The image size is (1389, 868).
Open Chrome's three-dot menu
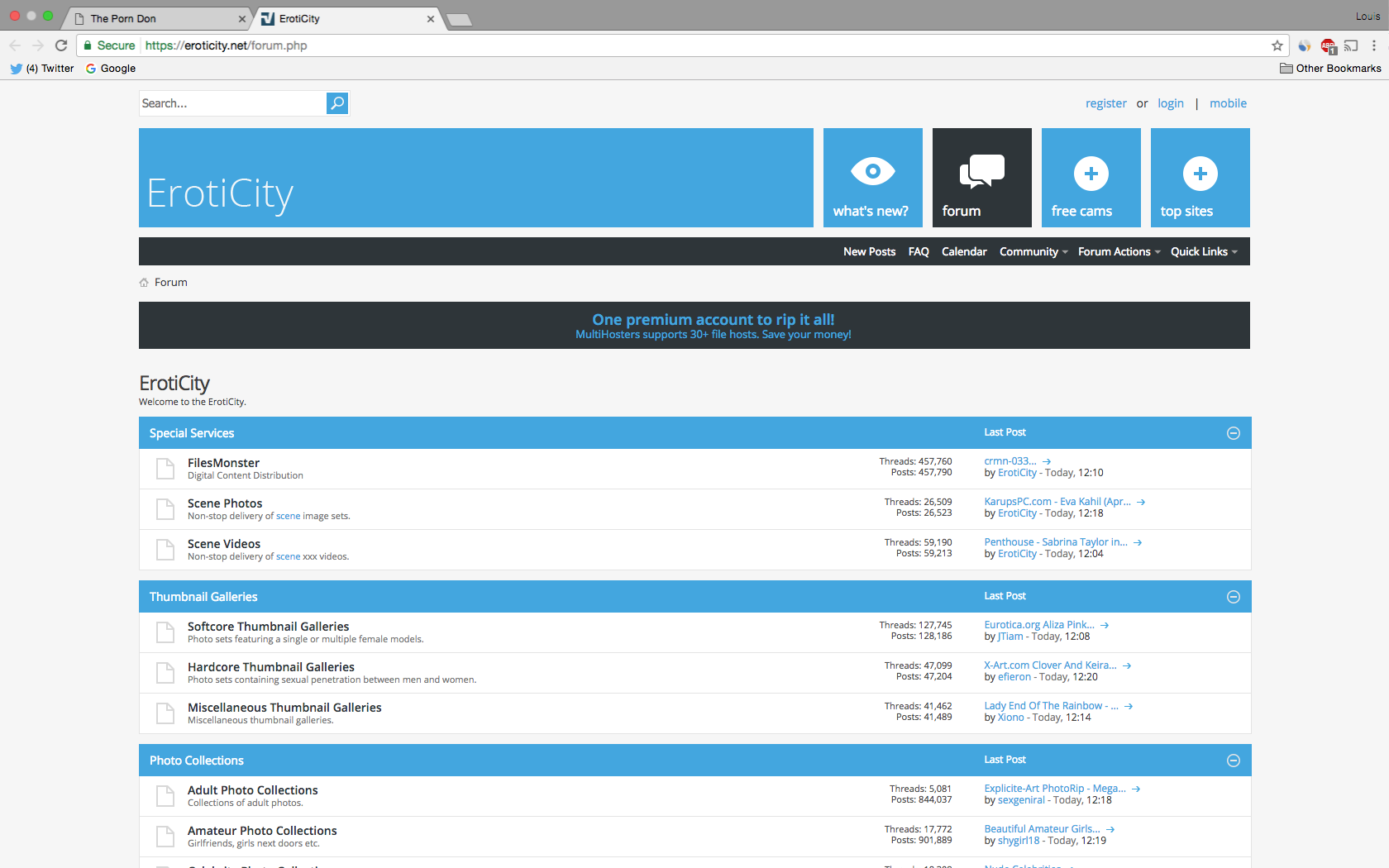coord(1374,45)
